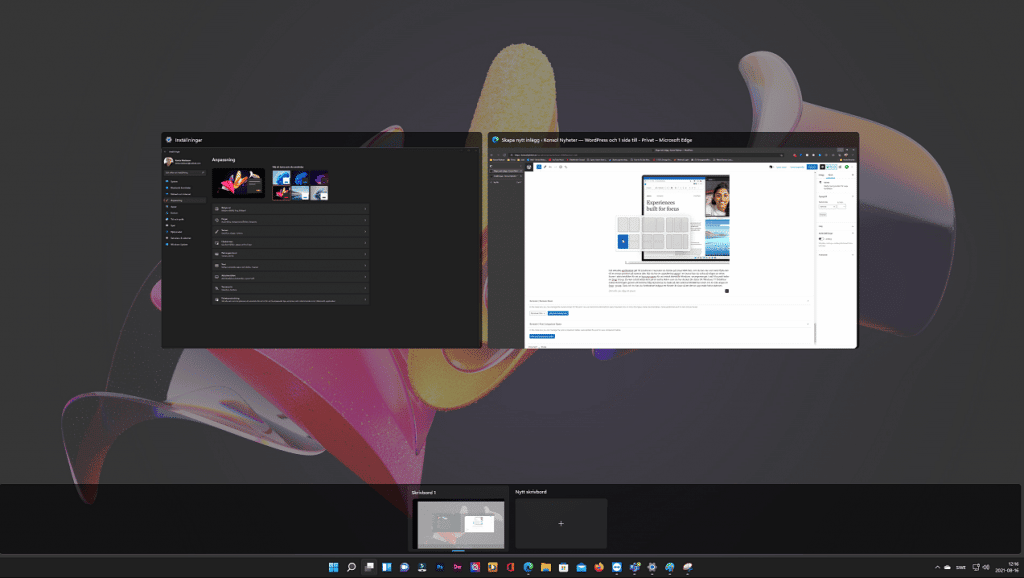Open TeamViewer from the taskbar
Viewport: 1024px width, 578px height.
[x=616, y=567]
